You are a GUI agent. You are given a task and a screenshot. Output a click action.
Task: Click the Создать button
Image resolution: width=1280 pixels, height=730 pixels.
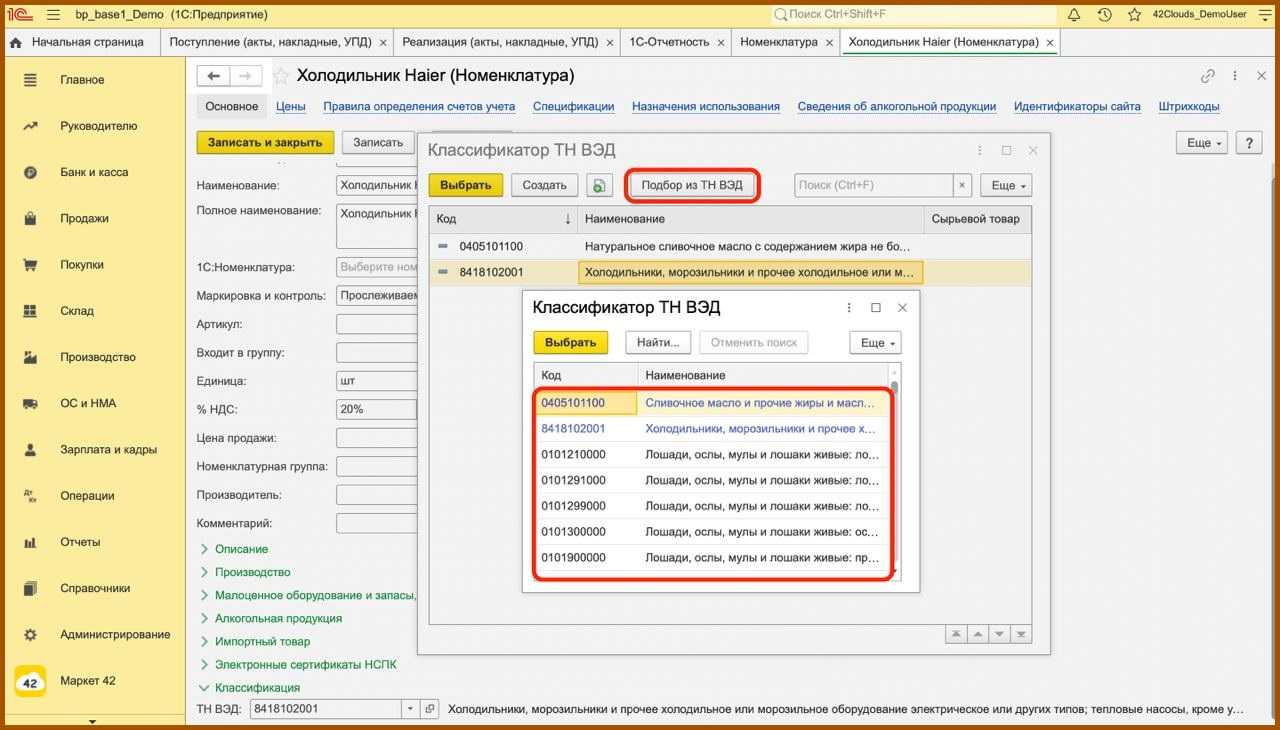[545, 185]
